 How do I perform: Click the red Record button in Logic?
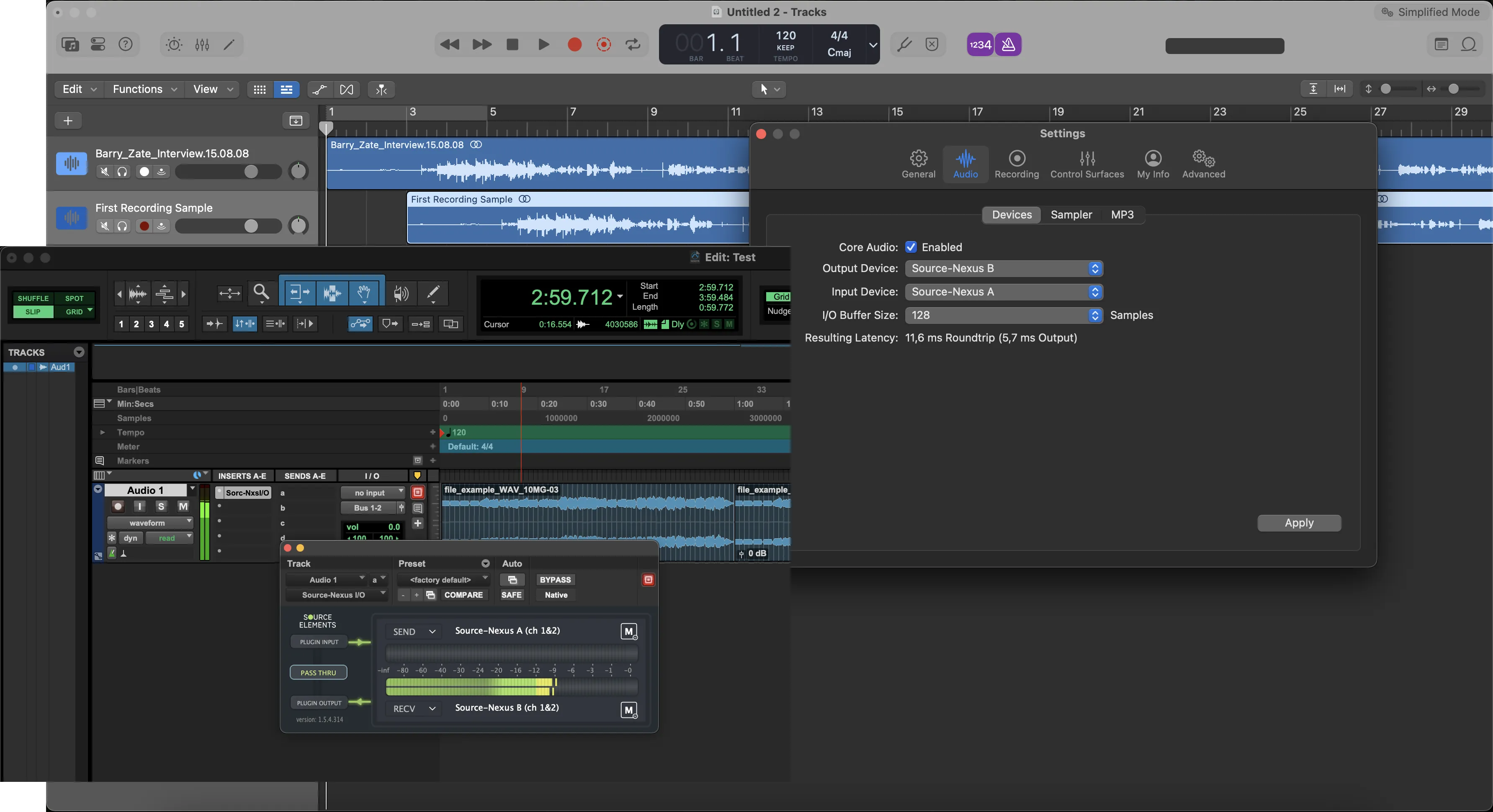click(x=574, y=45)
